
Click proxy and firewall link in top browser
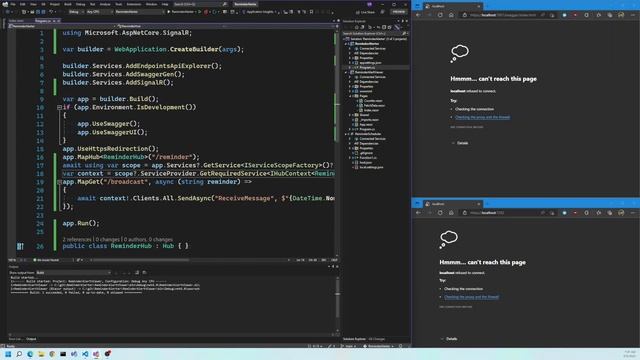482,118
